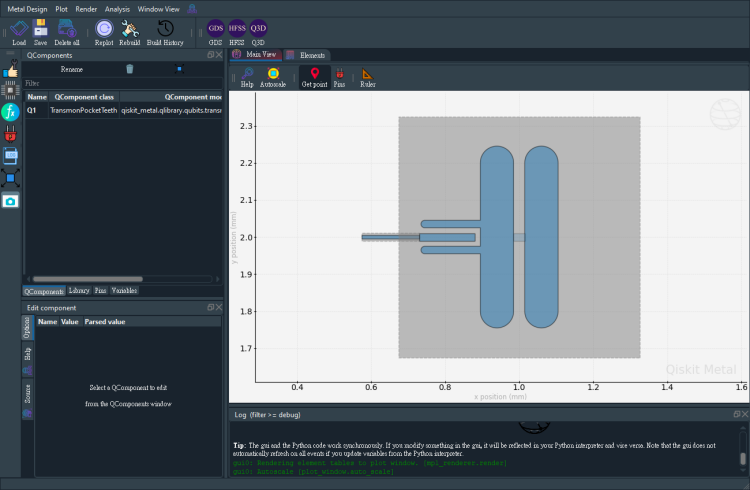750x490 pixels.
Task: Click the Load design toolbar icon
Action: coord(19,33)
